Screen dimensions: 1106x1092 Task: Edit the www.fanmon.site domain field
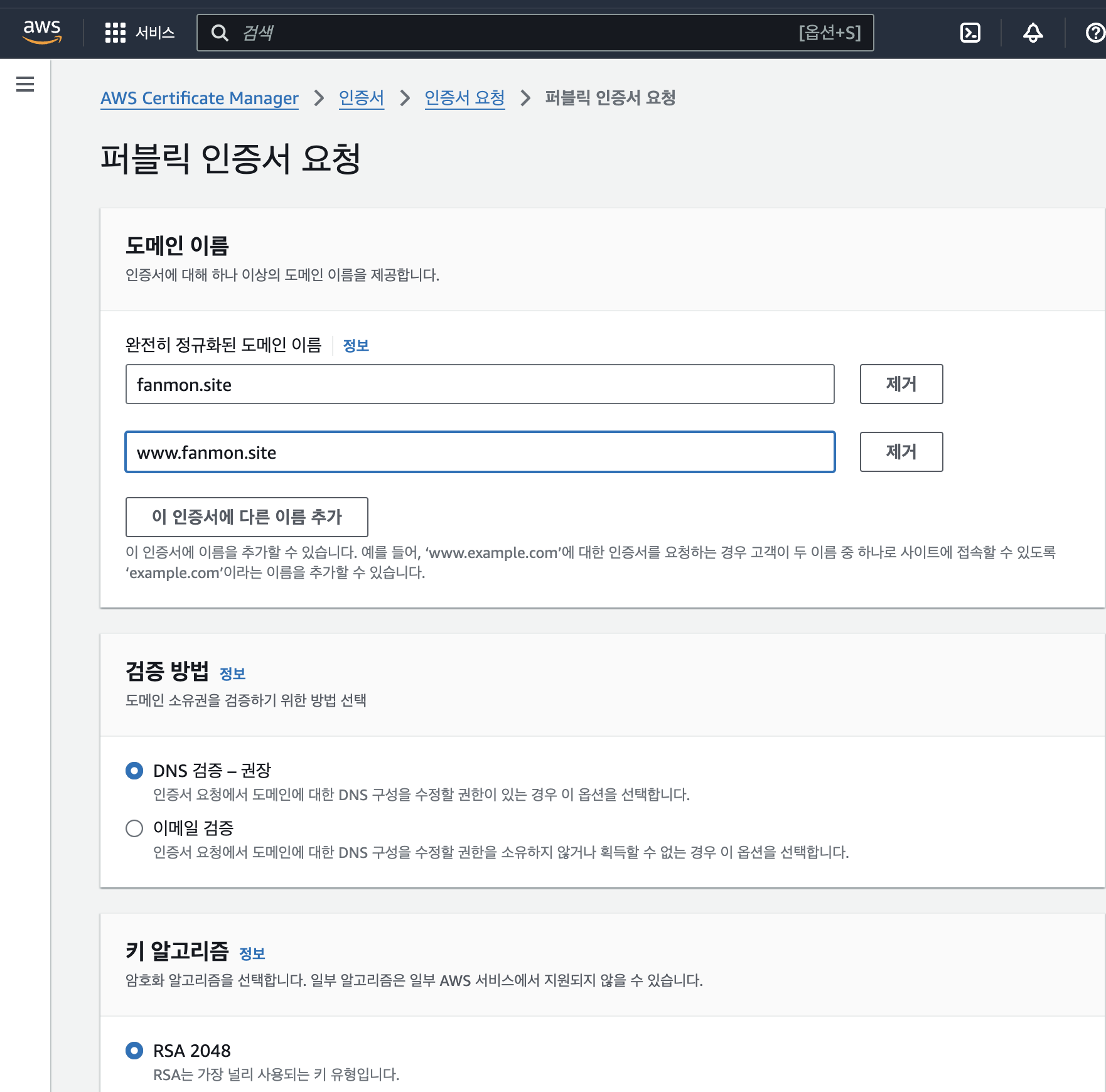point(480,452)
